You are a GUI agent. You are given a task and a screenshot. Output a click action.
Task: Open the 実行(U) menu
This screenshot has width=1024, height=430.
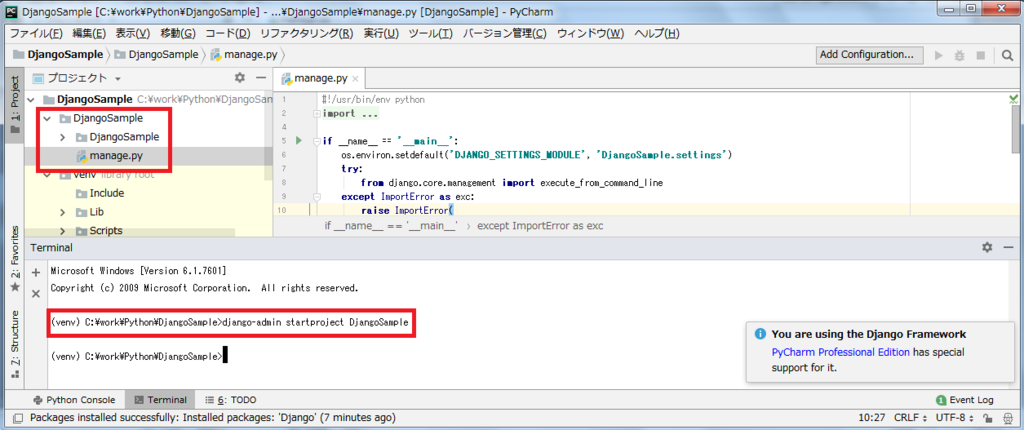pyautogui.click(x=381, y=33)
